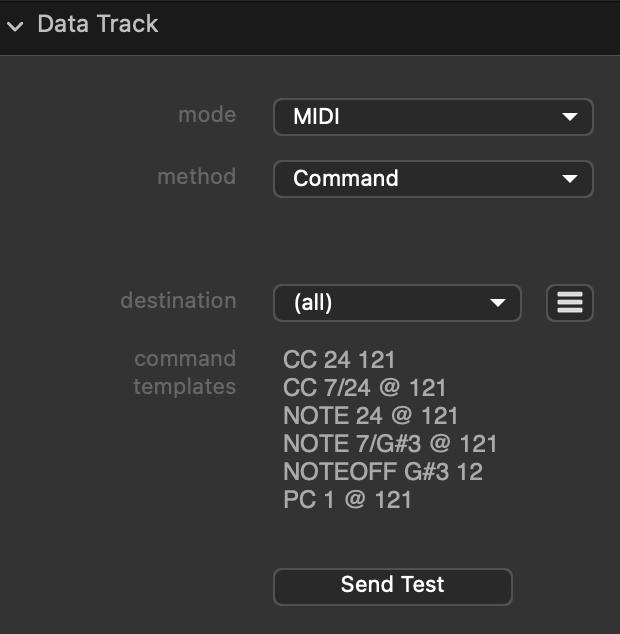Viewport: 620px width, 634px height.
Task: Select the 'CC 7/24 @ 121' template
Action: pyautogui.click(x=364, y=387)
